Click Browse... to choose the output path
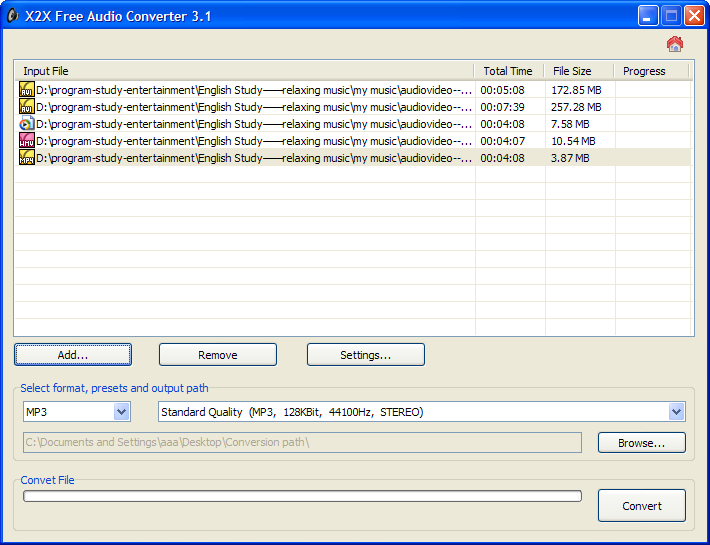Viewport: 710px width, 545px height. point(642,443)
